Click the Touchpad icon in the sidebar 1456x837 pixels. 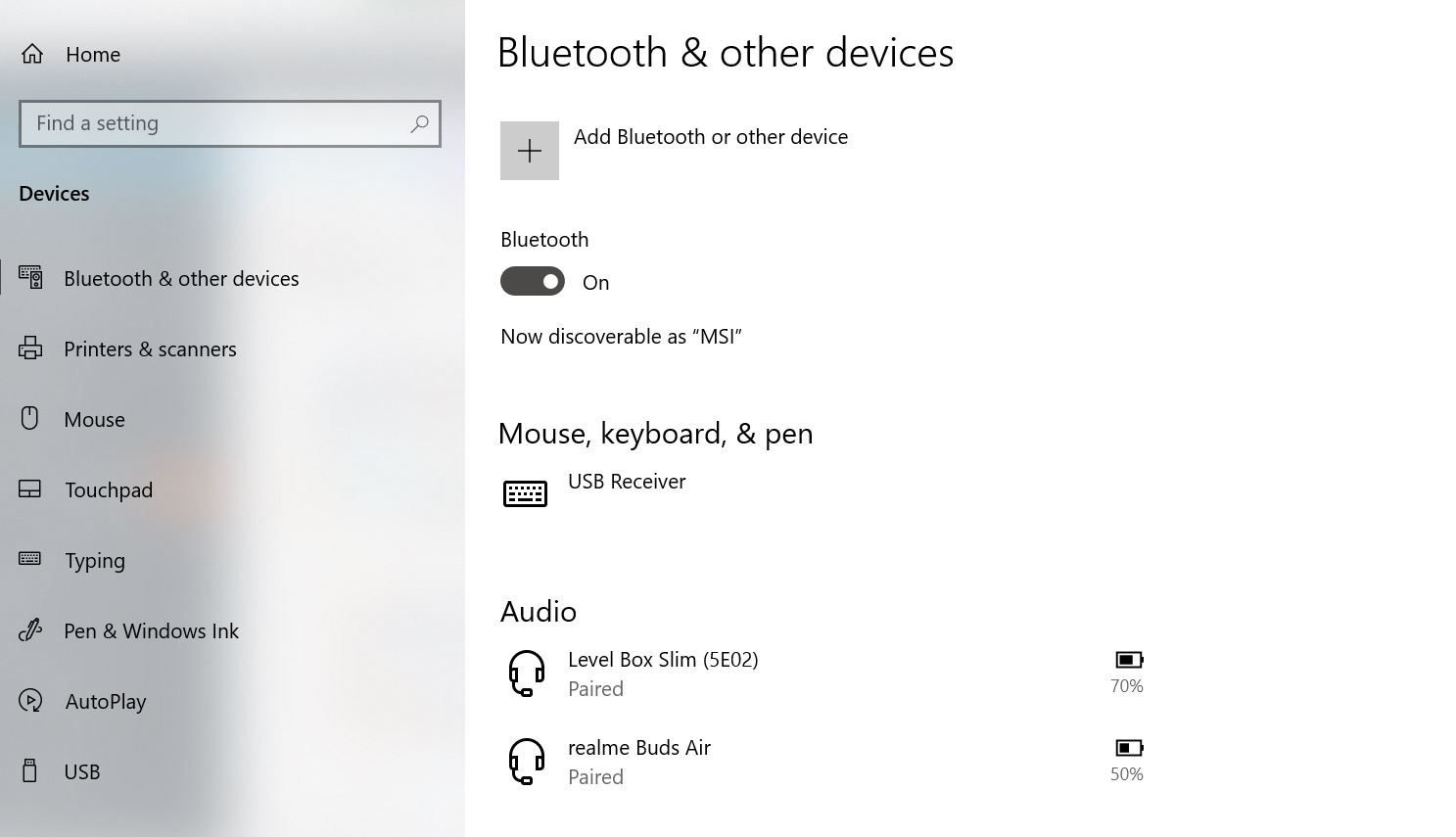pos(30,488)
